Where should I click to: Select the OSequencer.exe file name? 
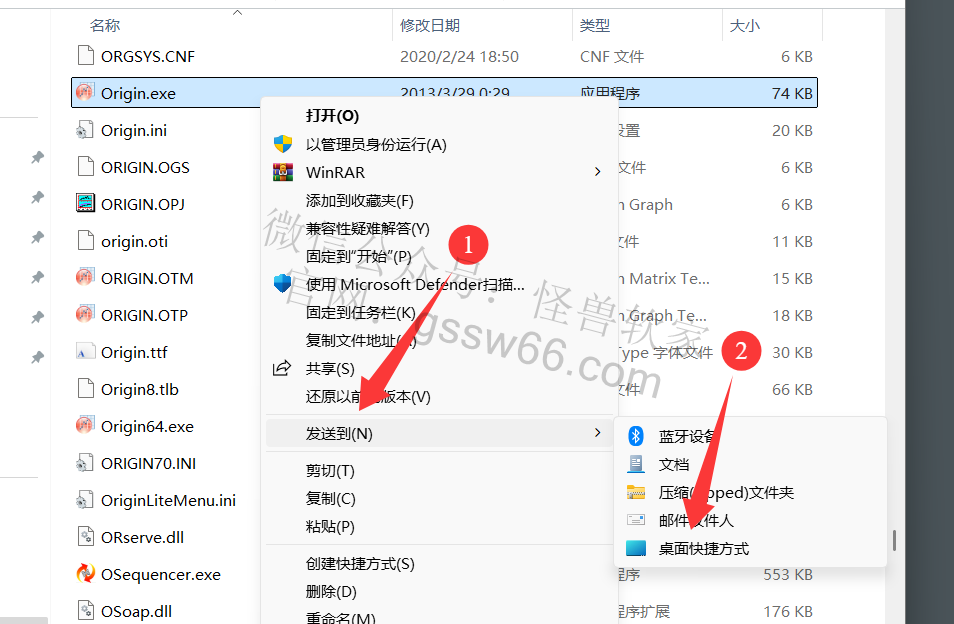161,574
